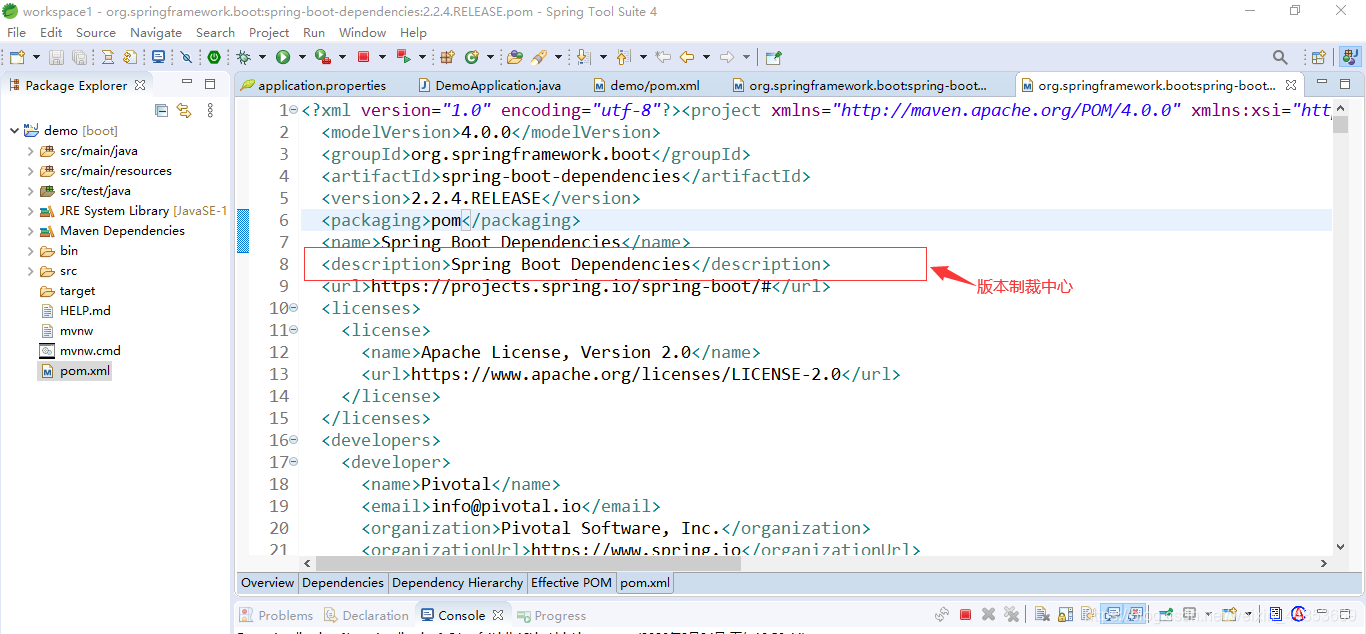
Task: Click the Open Perspective icon
Action: point(1318,57)
